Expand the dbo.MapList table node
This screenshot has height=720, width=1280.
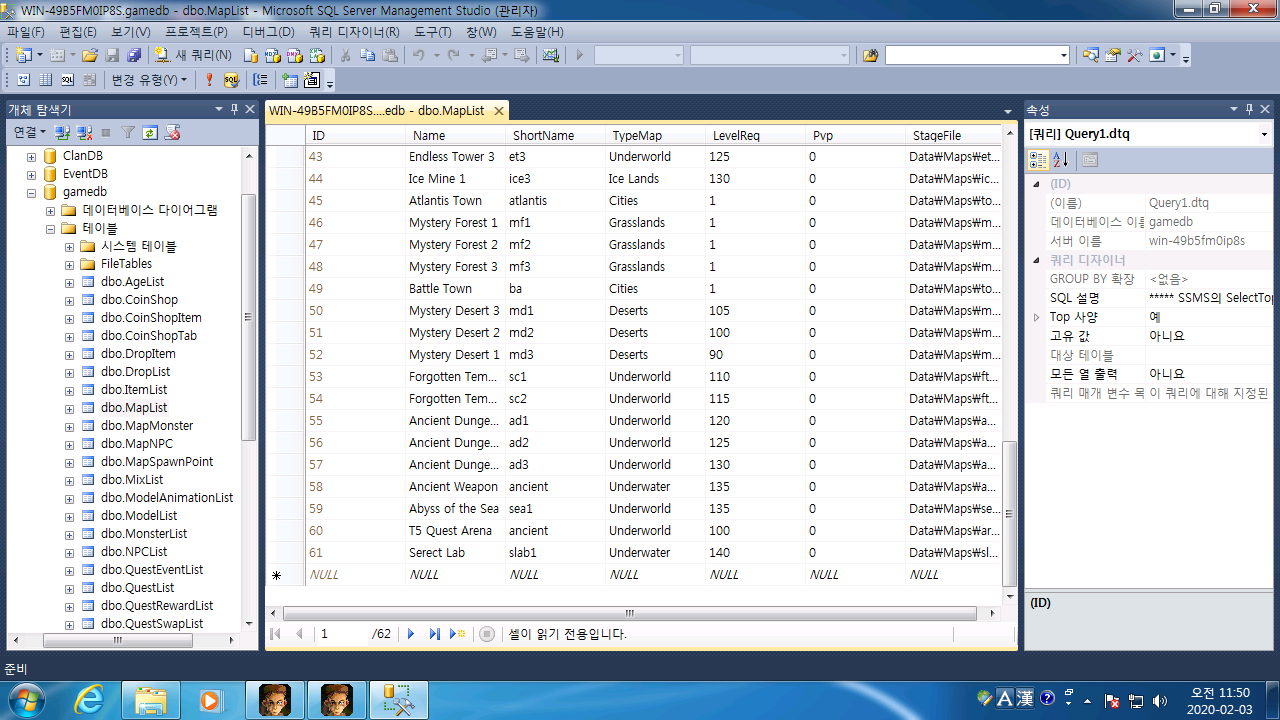click(x=70, y=408)
